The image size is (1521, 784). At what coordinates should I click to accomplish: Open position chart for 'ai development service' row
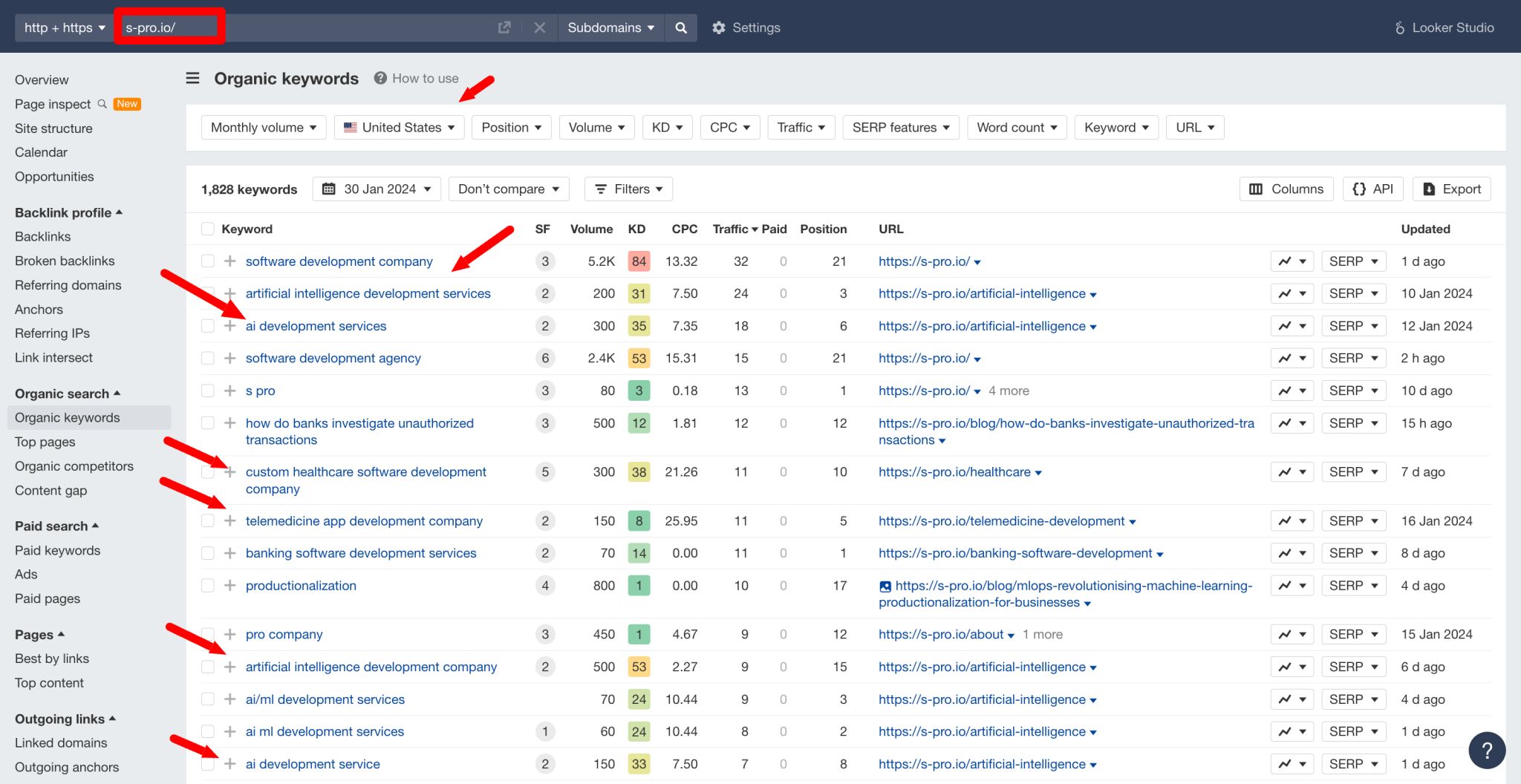[1292, 764]
